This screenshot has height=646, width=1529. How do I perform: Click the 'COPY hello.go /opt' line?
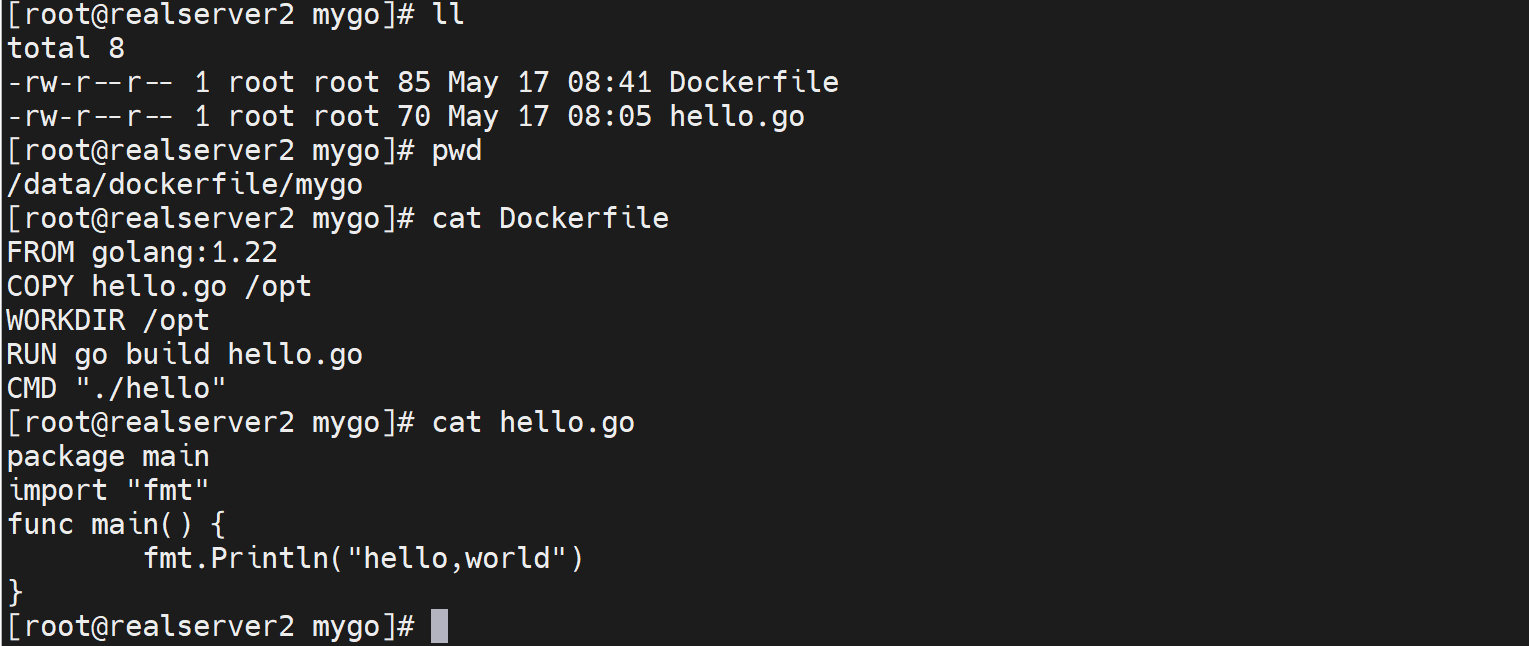(159, 286)
